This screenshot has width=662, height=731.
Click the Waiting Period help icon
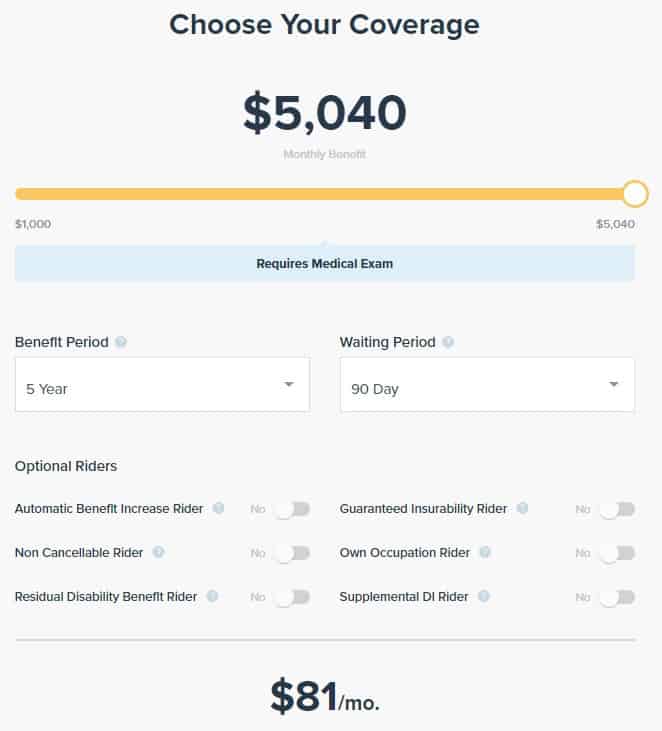click(448, 342)
